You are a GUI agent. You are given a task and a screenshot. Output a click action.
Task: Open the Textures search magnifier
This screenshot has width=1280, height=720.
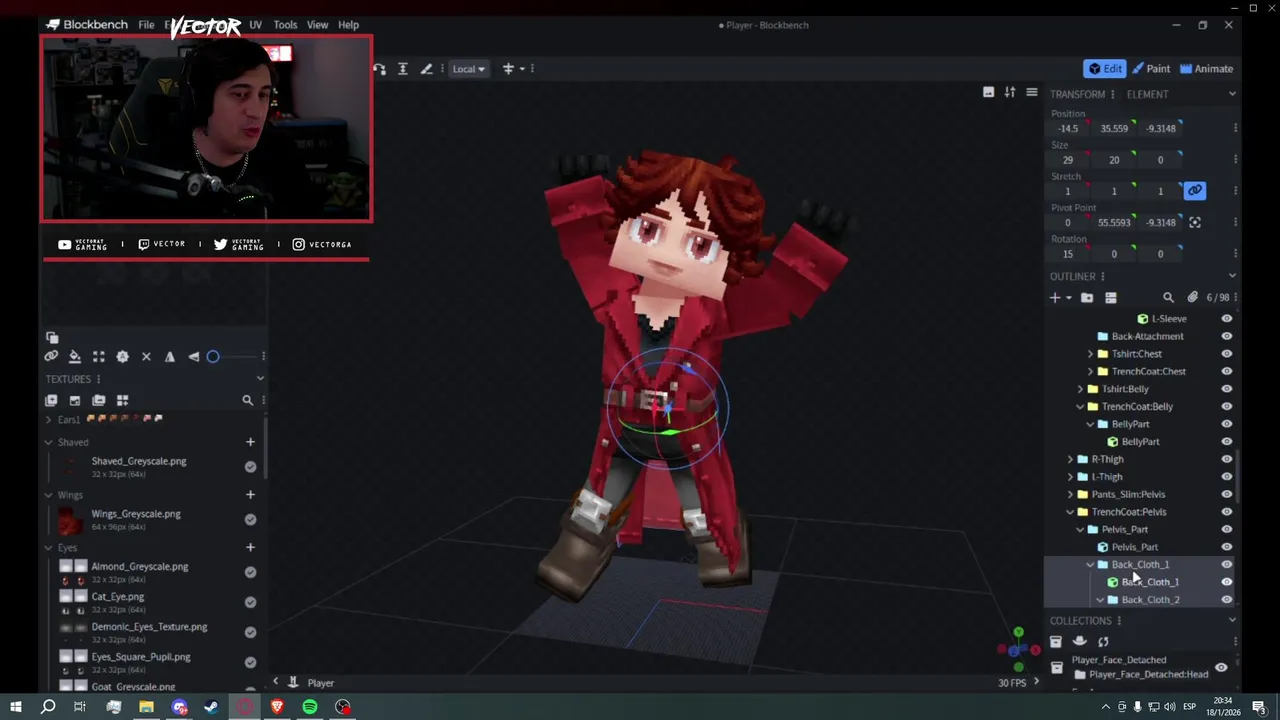tap(247, 400)
